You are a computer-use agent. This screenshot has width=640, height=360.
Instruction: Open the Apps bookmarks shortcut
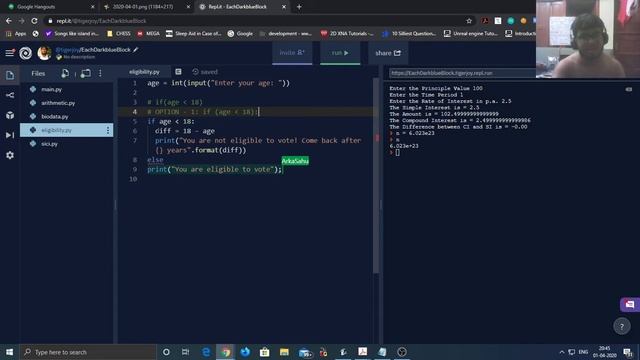point(16,33)
